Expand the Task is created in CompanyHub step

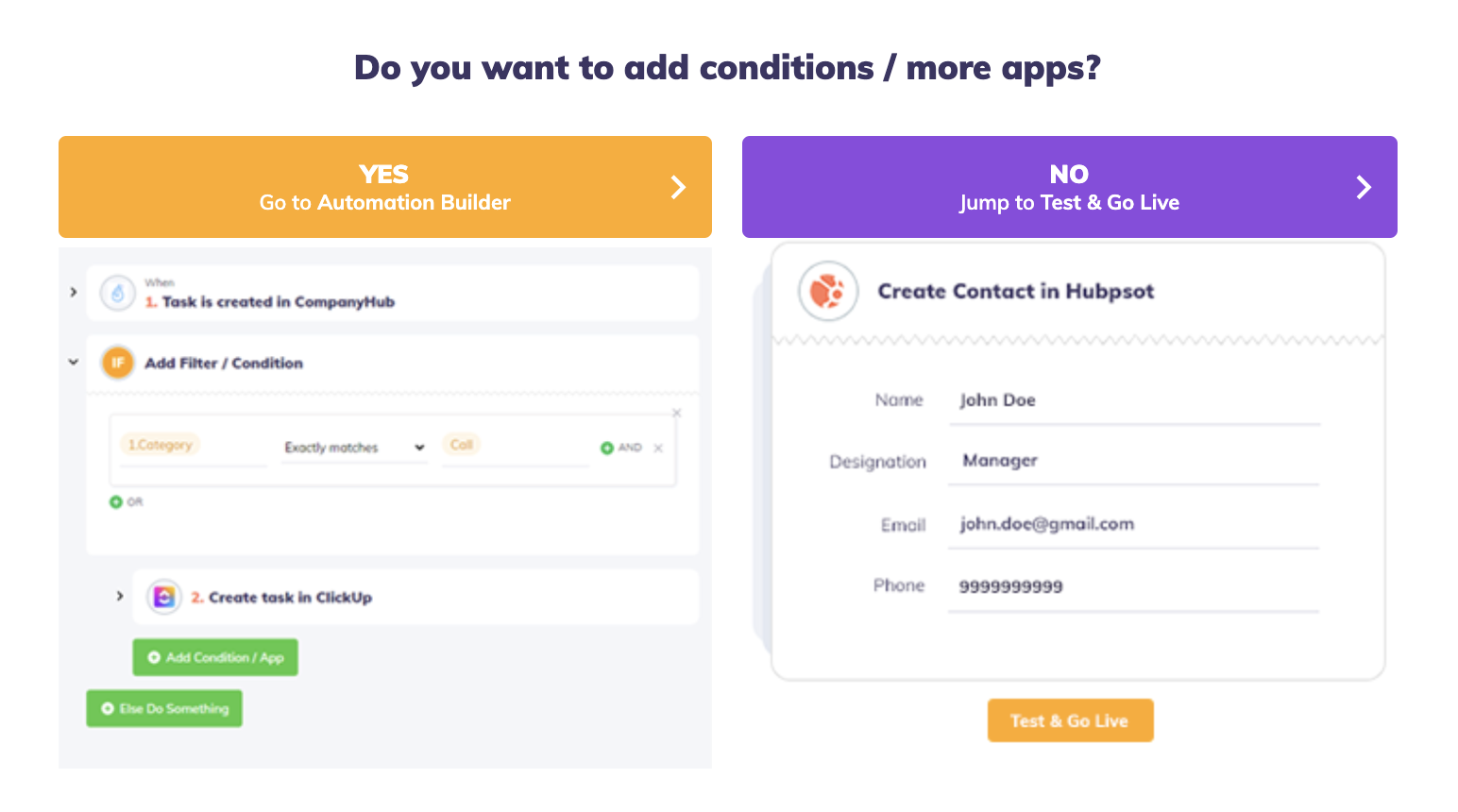(74, 293)
